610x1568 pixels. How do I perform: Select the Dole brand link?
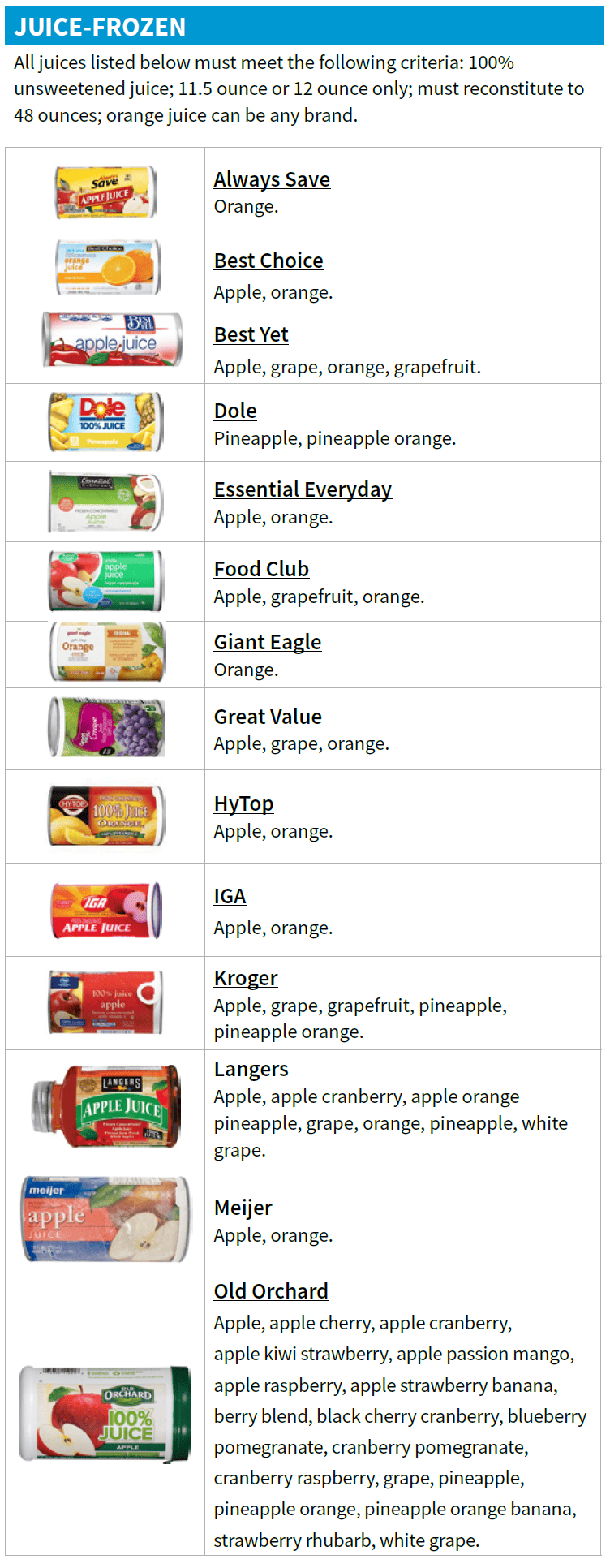235,411
